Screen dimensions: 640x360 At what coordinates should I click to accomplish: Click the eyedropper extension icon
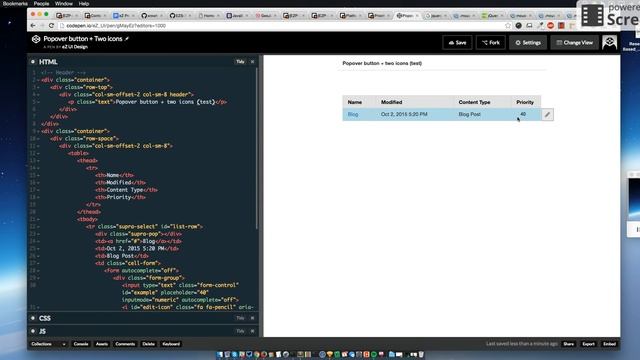pos(540,25)
